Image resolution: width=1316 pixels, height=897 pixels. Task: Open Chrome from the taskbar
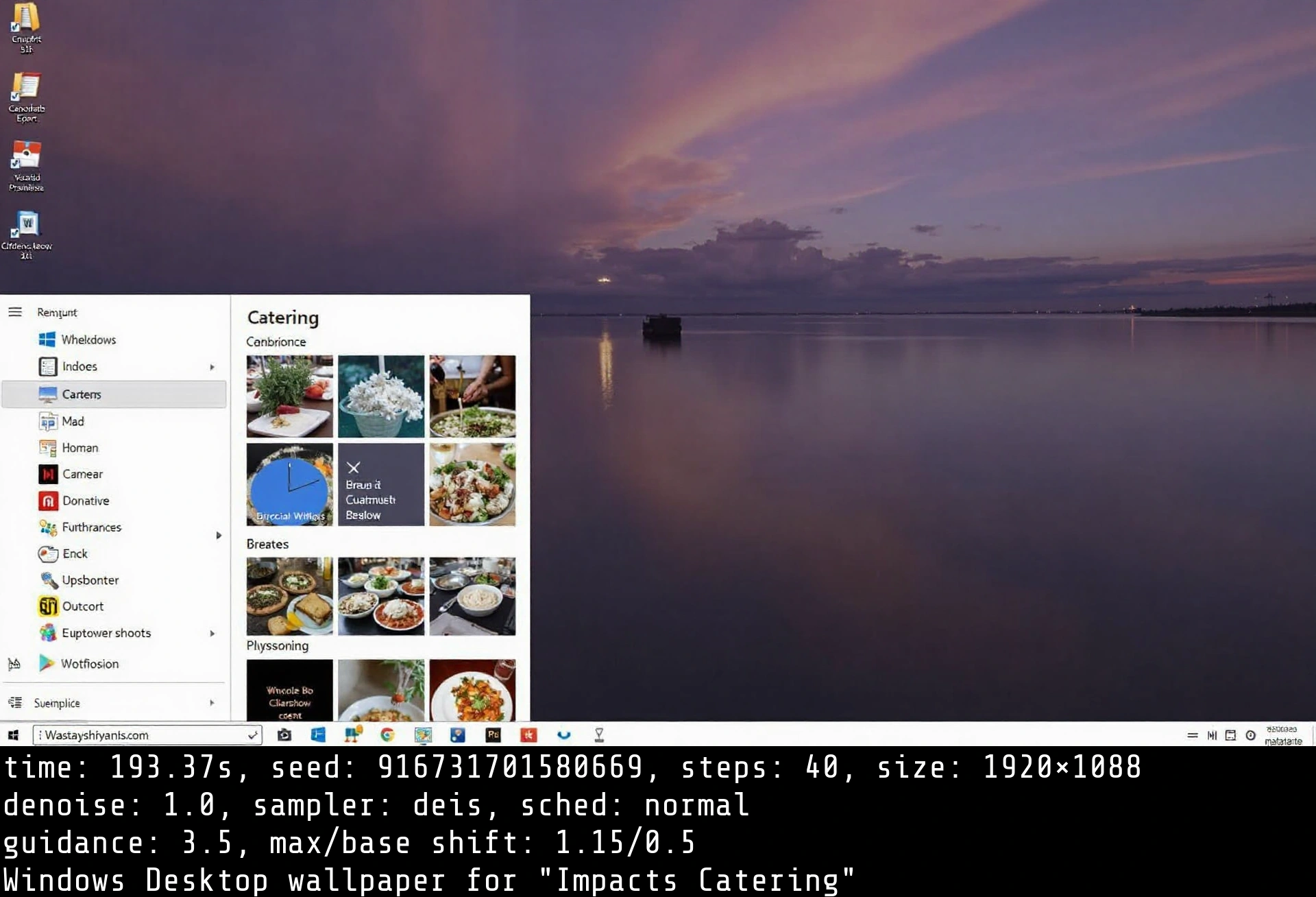point(389,734)
